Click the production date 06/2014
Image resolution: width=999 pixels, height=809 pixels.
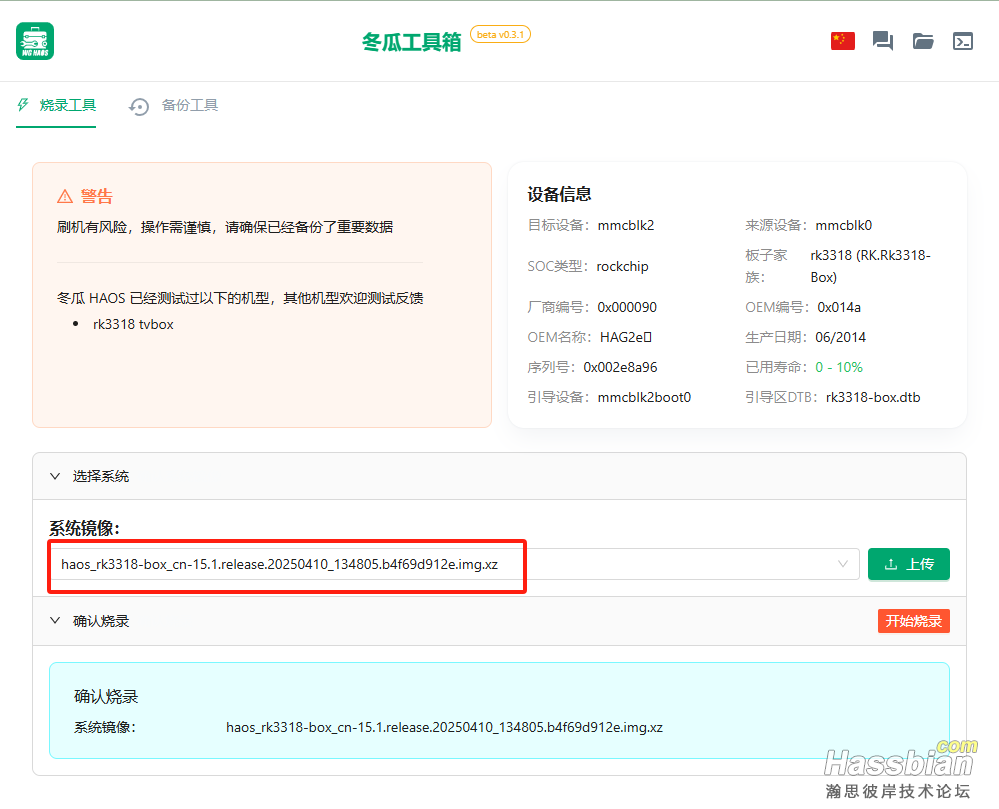click(840, 337)
